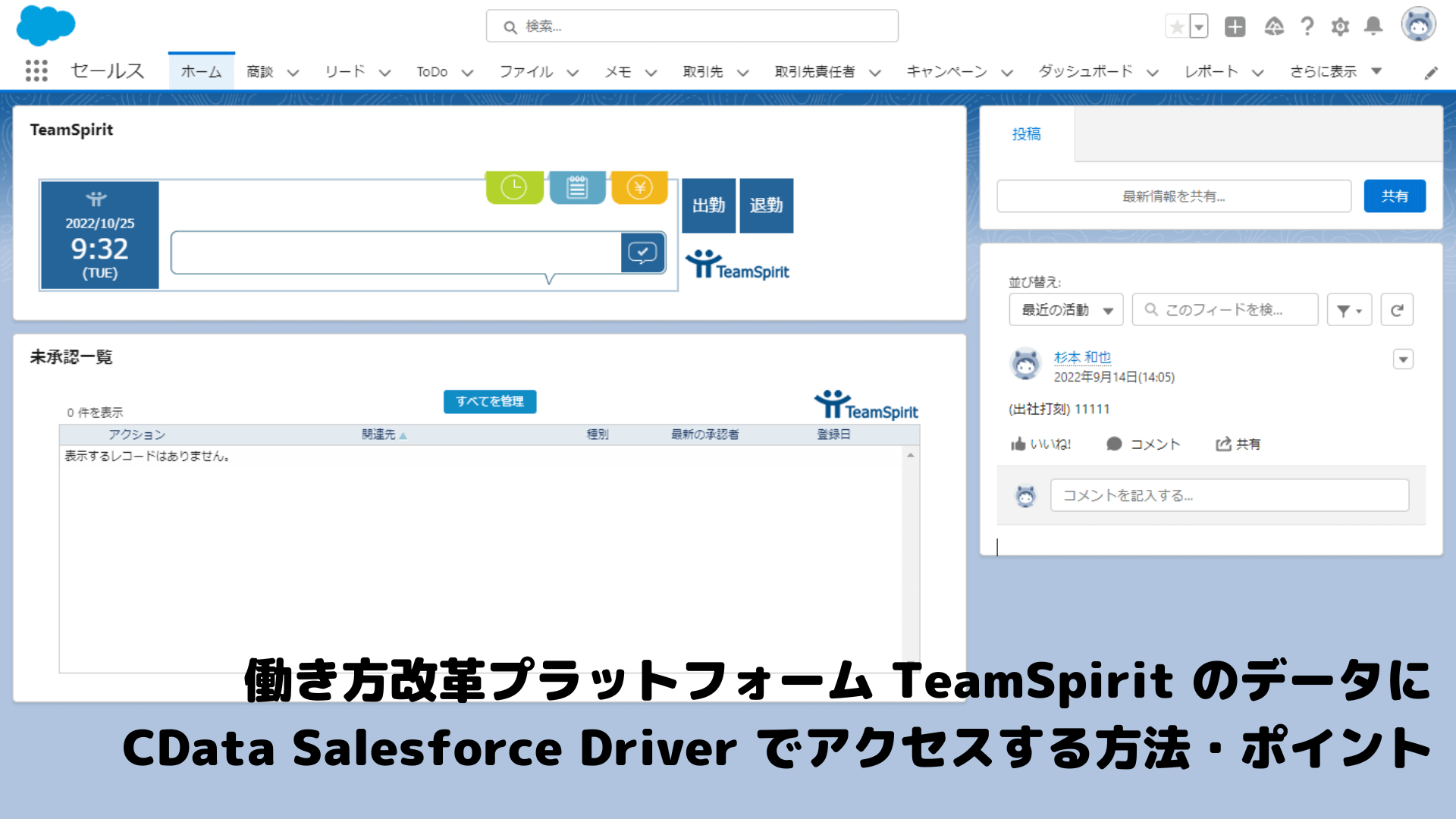Click the すべてを管理 button
Image resolution: width=1456 pixels, height=819 pixels.
coord(490,401)
